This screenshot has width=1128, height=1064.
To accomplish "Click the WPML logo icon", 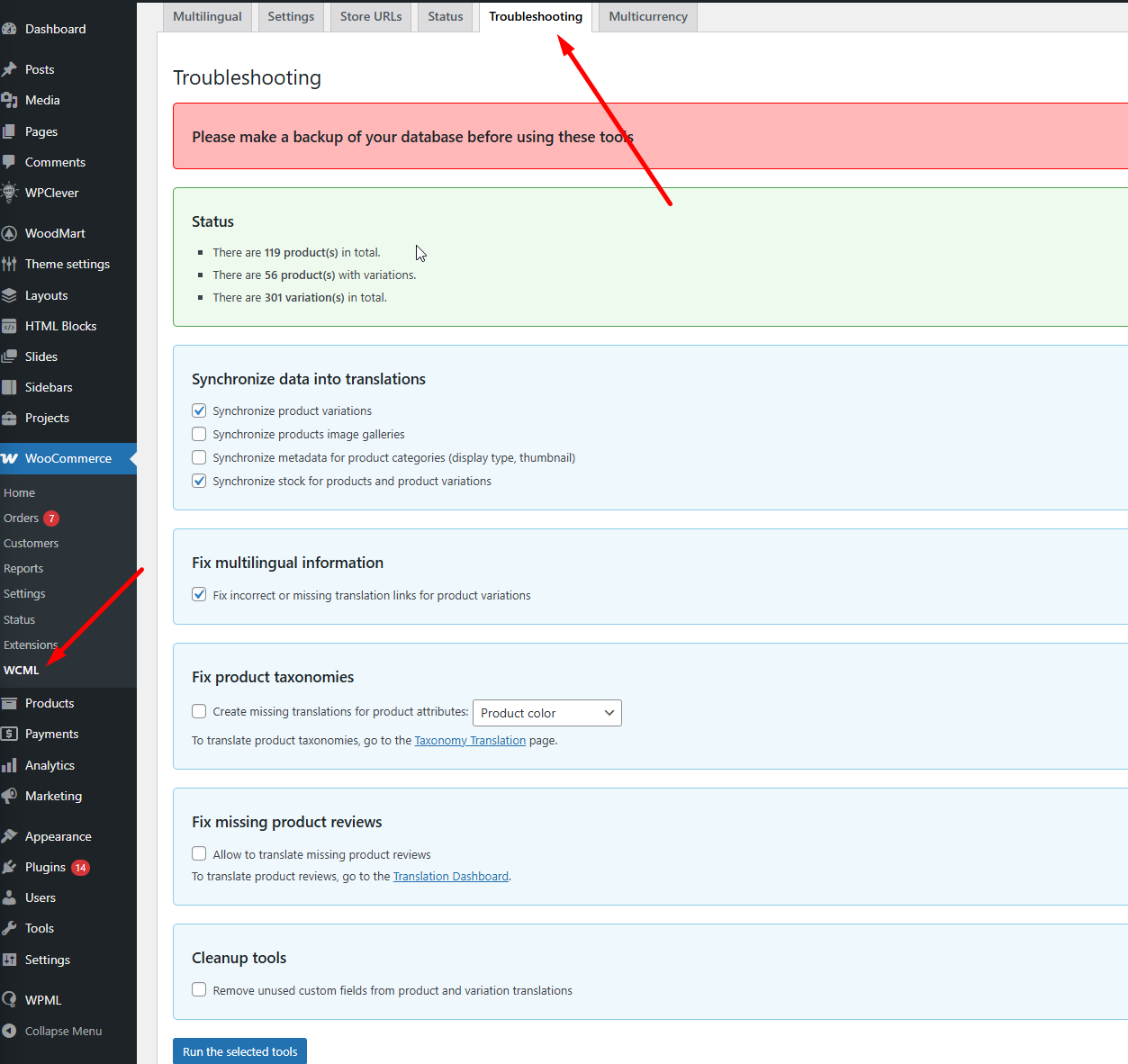I will pos(9,1000).
